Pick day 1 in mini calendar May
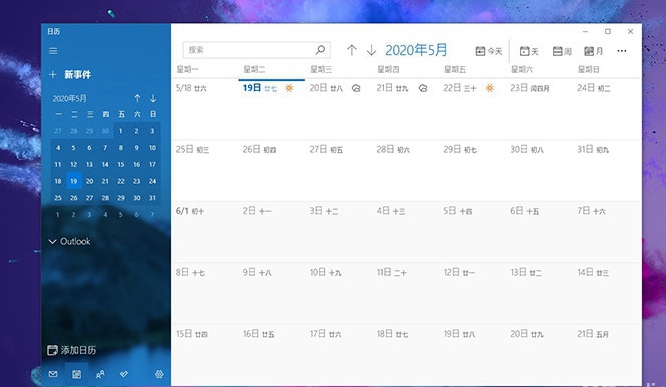 pos(121,131)
